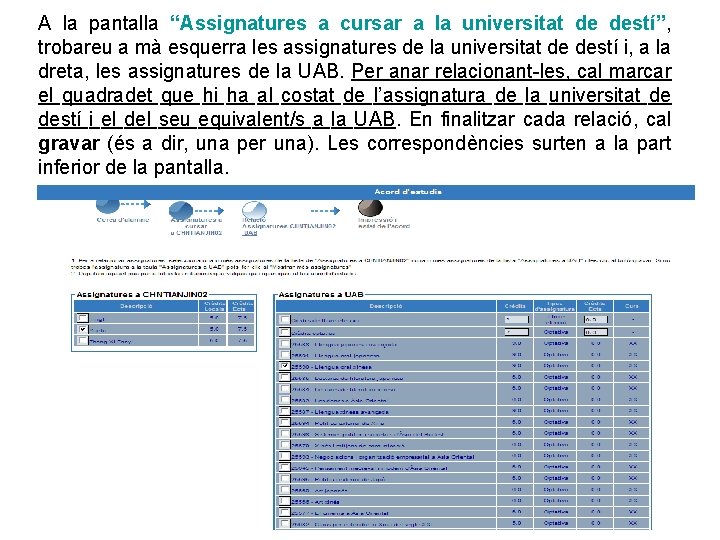Click the 'Curs' column header
The width and height of the screenshot is (720, 540).
tap(632, 306)
